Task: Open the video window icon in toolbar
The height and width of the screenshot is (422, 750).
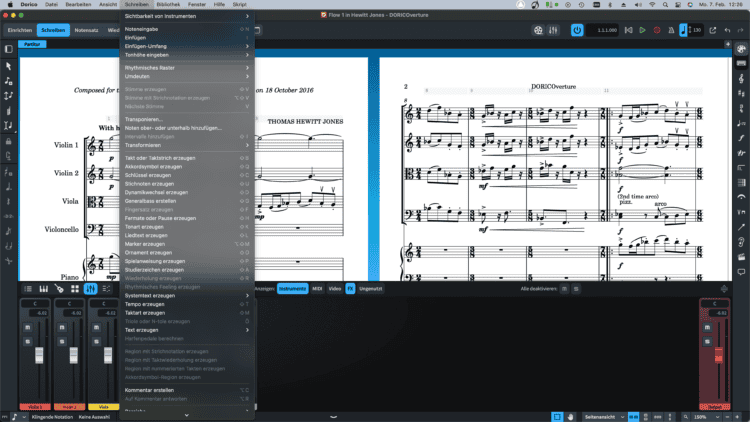Action: pyautogui.click(x=538, y=30)
